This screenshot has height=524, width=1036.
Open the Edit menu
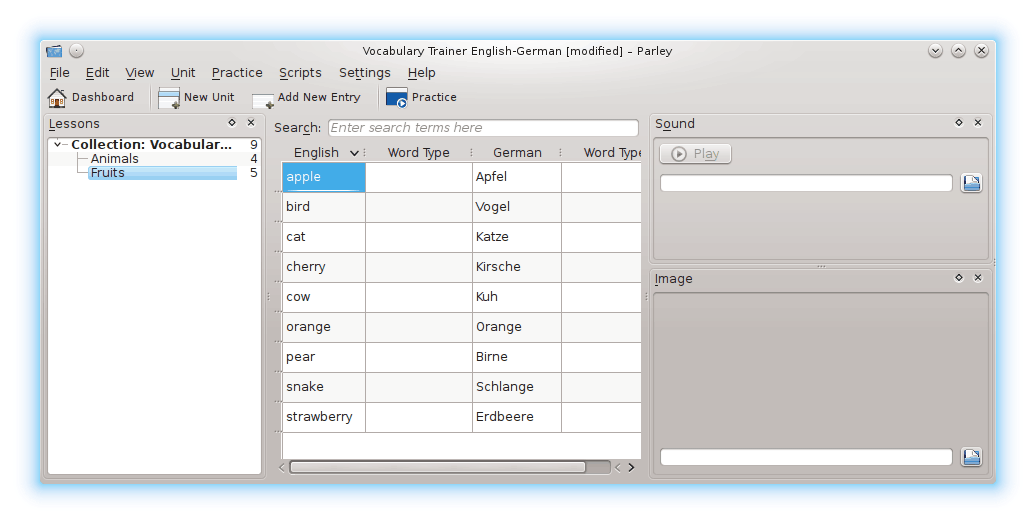(x=98, y=73)
